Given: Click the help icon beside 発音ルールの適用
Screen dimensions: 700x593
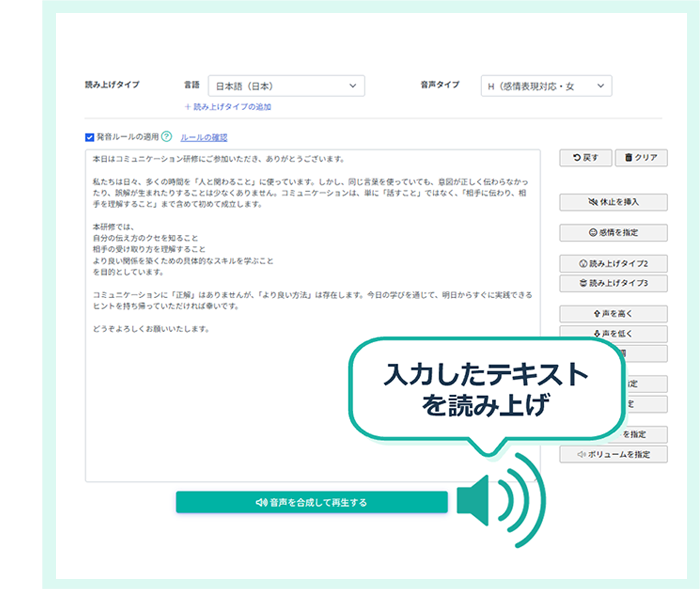Looking at the screenshot, I should [x=167, y=137].
